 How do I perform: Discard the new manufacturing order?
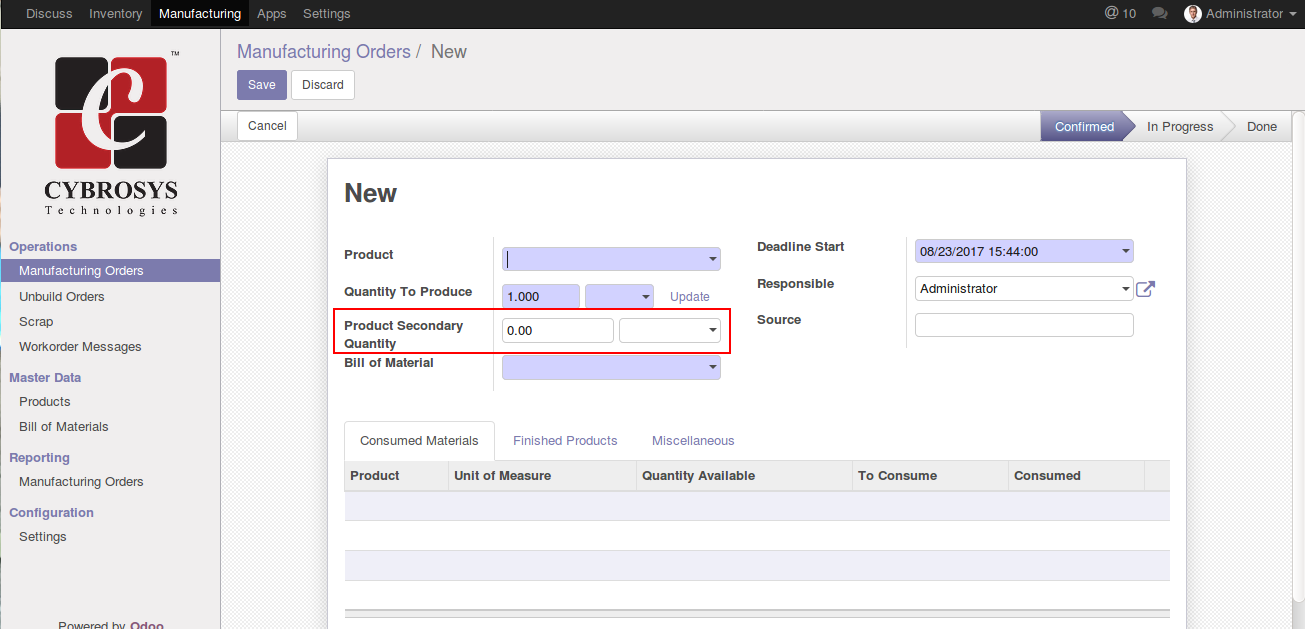[x=323, y=85]
